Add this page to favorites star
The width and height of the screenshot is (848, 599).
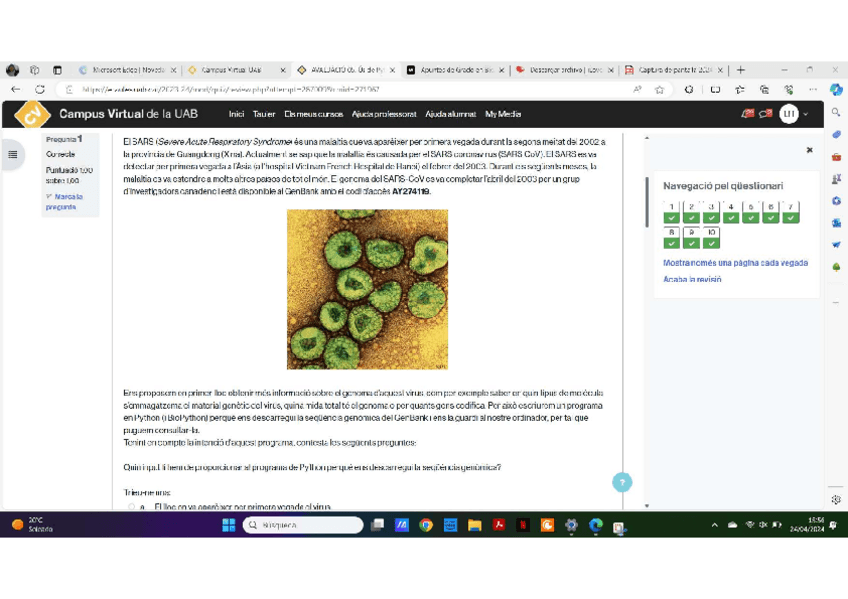[659, 90]
